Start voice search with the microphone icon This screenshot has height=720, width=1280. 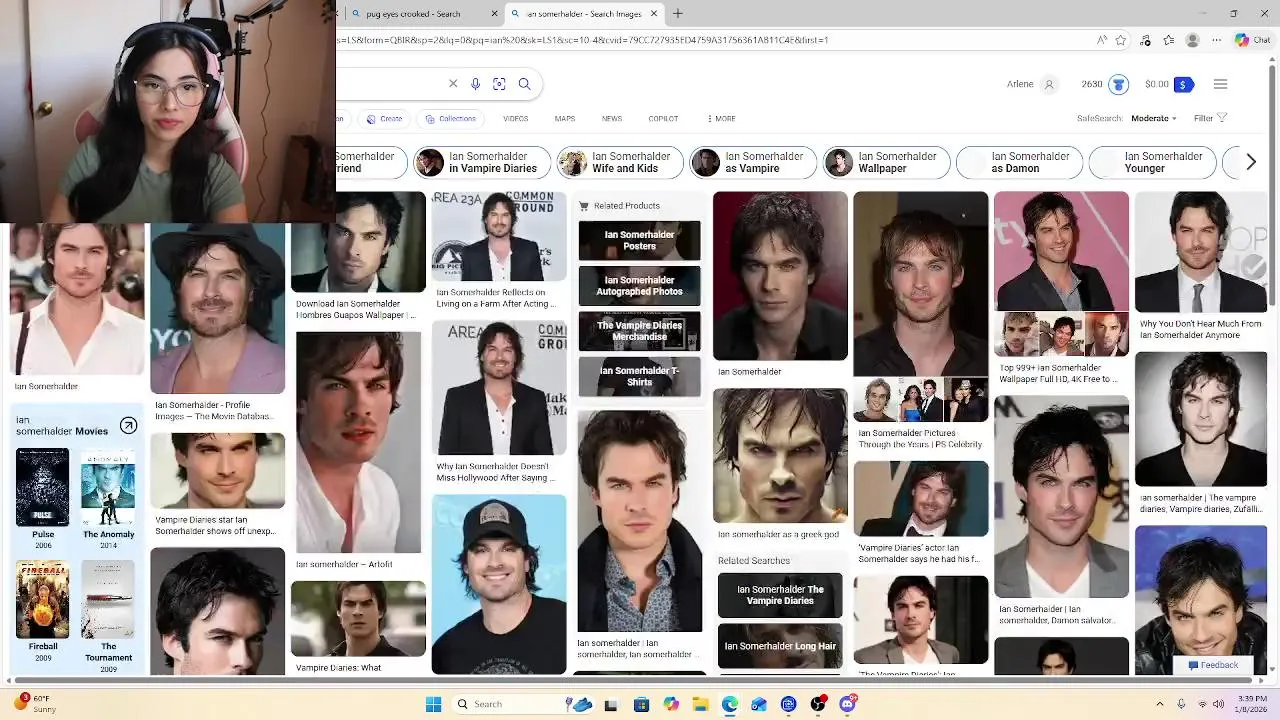475,84
